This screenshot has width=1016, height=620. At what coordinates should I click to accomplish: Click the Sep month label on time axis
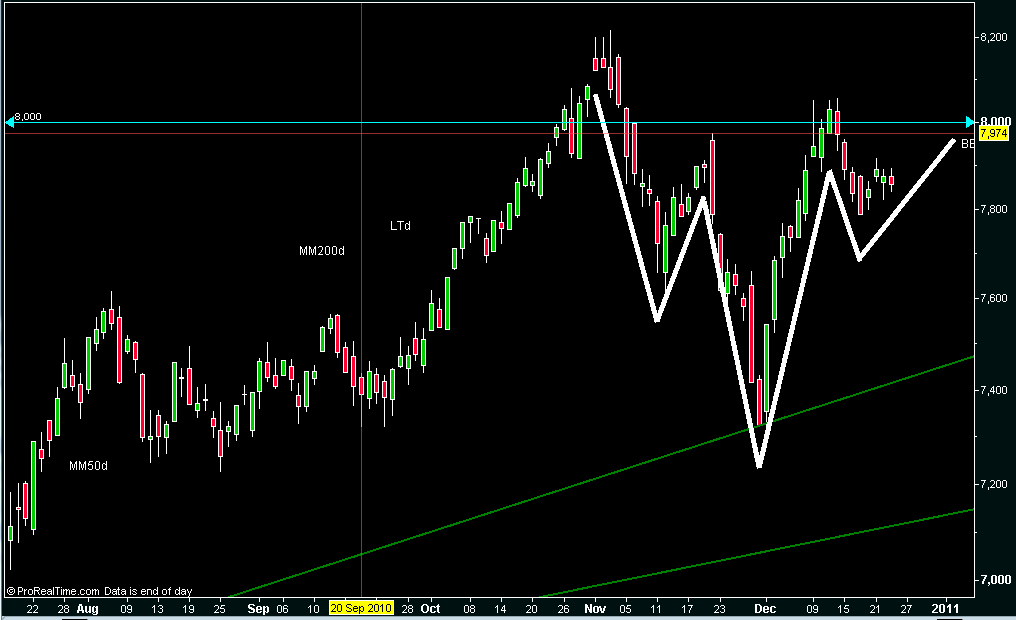coord(258,609)
